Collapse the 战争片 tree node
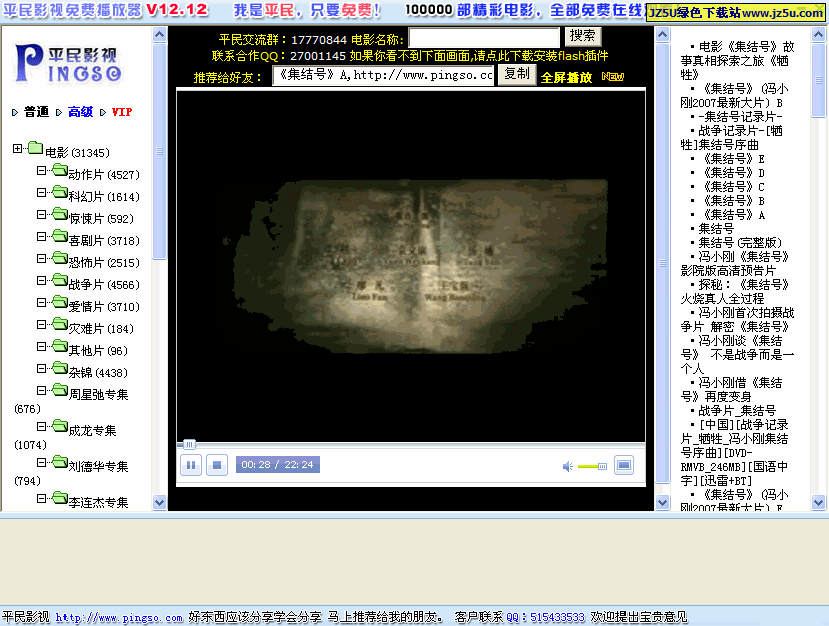 (41, 280)
